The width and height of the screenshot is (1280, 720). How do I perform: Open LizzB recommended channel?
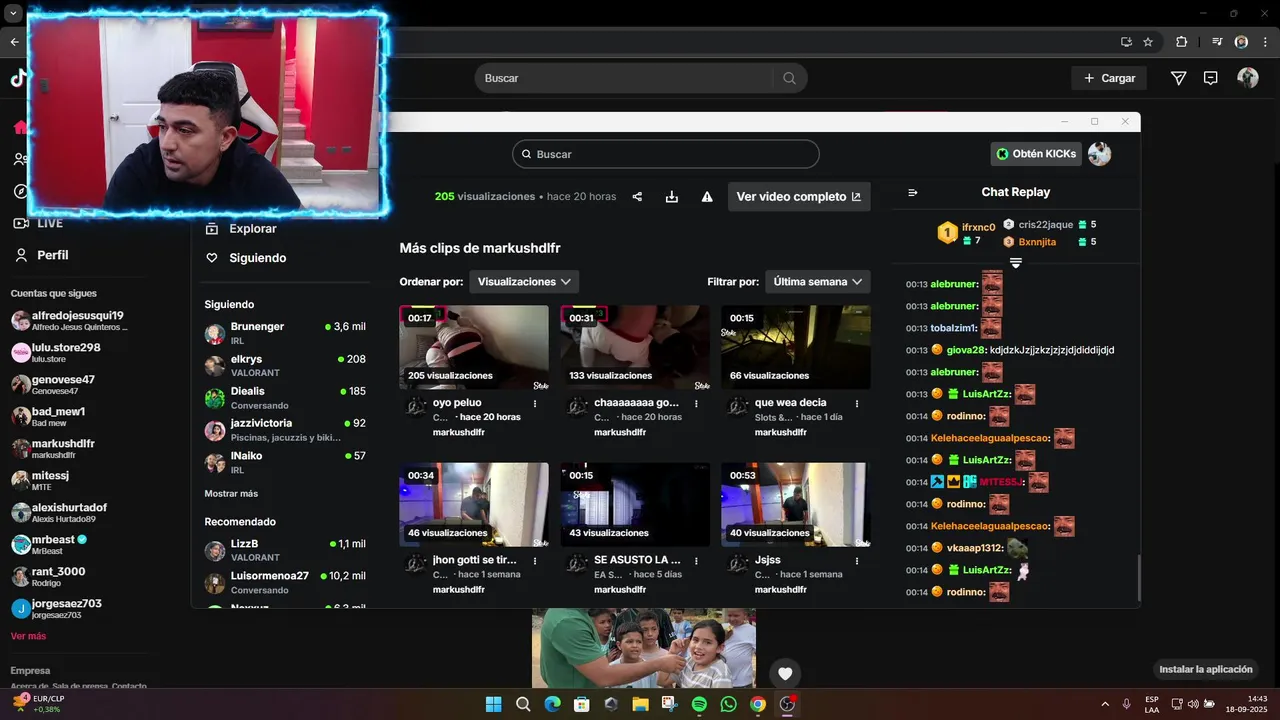click(x=285, y=550)
